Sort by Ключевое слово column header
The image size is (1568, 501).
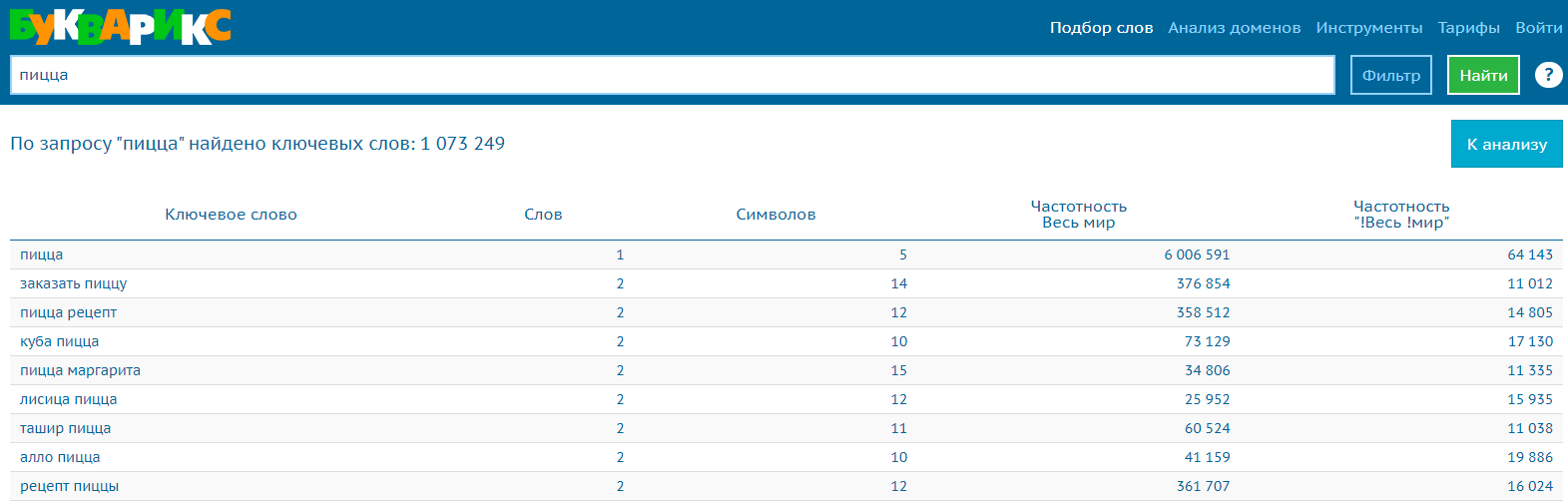pyautogui.click(x=231, y=215)
